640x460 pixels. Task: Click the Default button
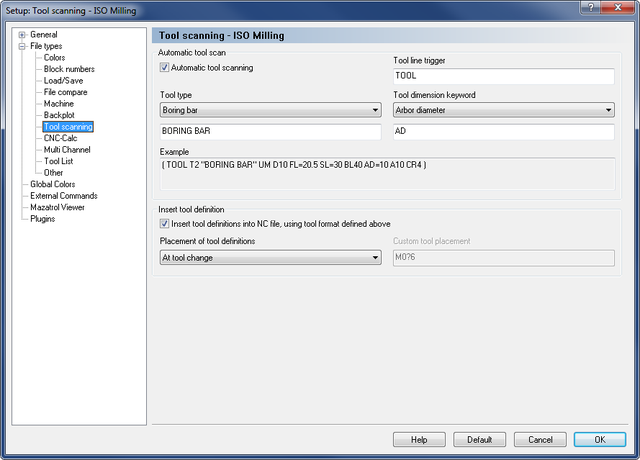(x=480, y=440)
